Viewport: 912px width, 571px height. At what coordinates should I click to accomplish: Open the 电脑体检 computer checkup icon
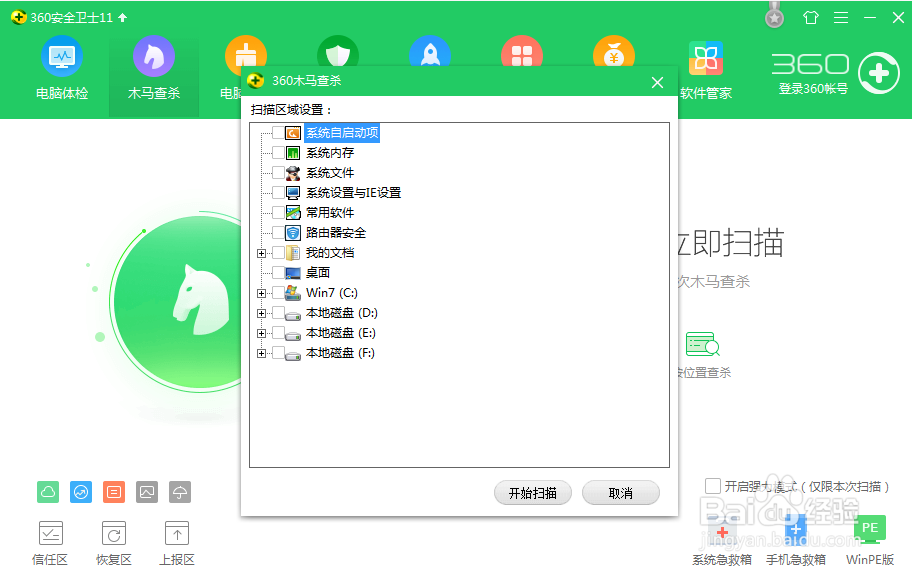[62, 56]
